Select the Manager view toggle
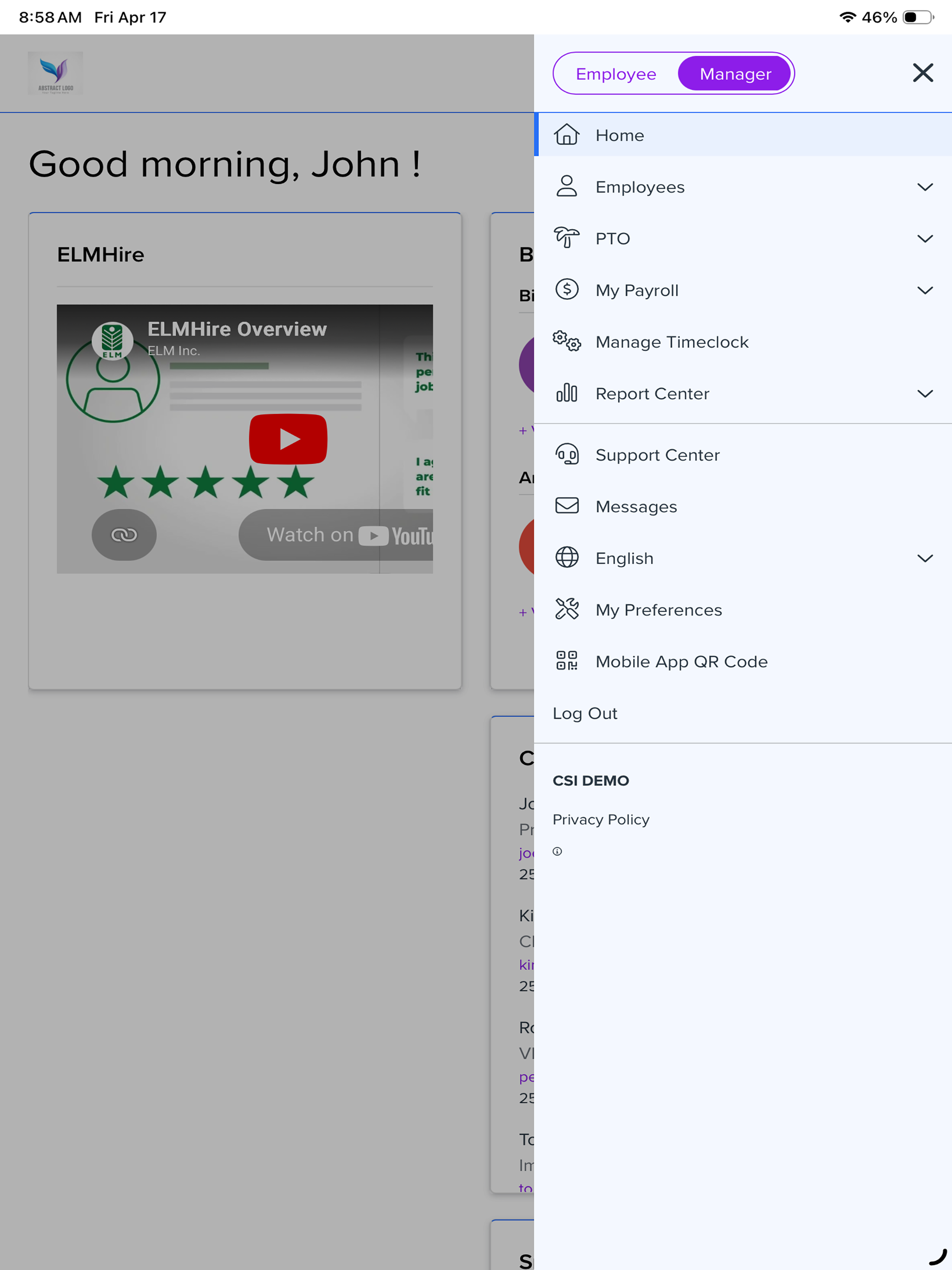This screenshot has height=1270, width=952. [x=734, y=73]
